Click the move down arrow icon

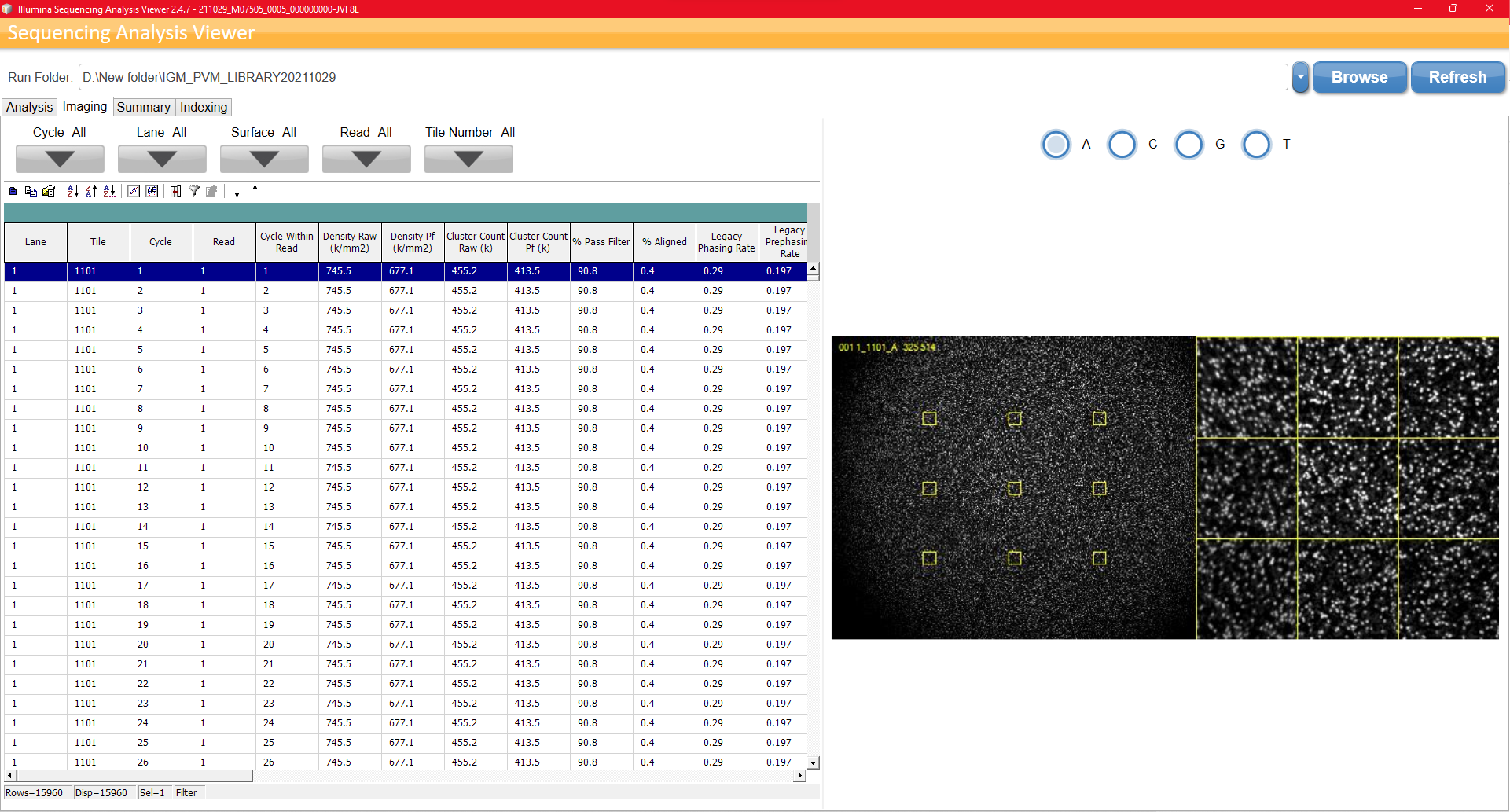pos(237,191)
